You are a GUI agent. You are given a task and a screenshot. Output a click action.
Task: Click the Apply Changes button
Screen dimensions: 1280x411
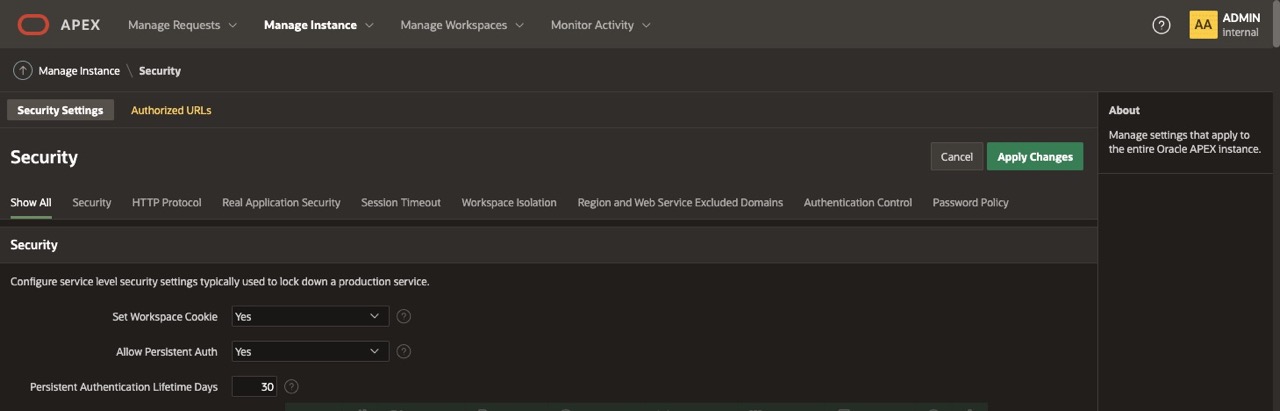pos(1034,157)
